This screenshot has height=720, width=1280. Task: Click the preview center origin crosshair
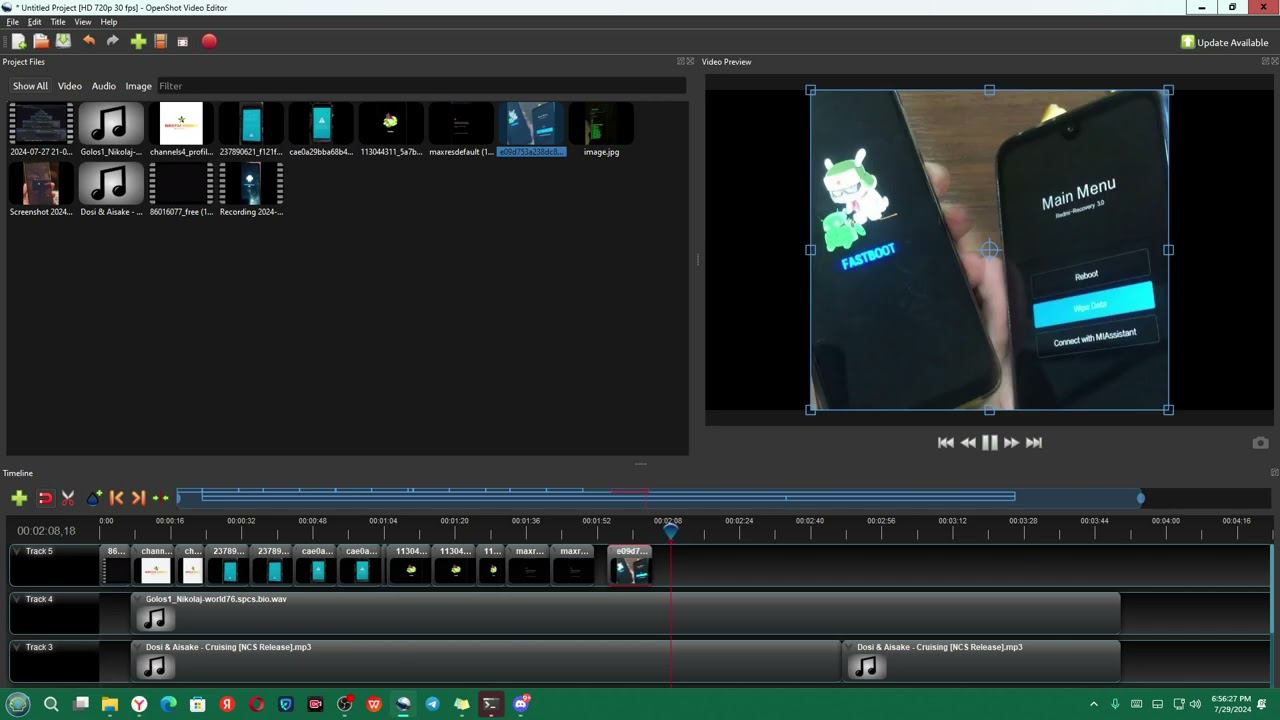click(989, 250)
